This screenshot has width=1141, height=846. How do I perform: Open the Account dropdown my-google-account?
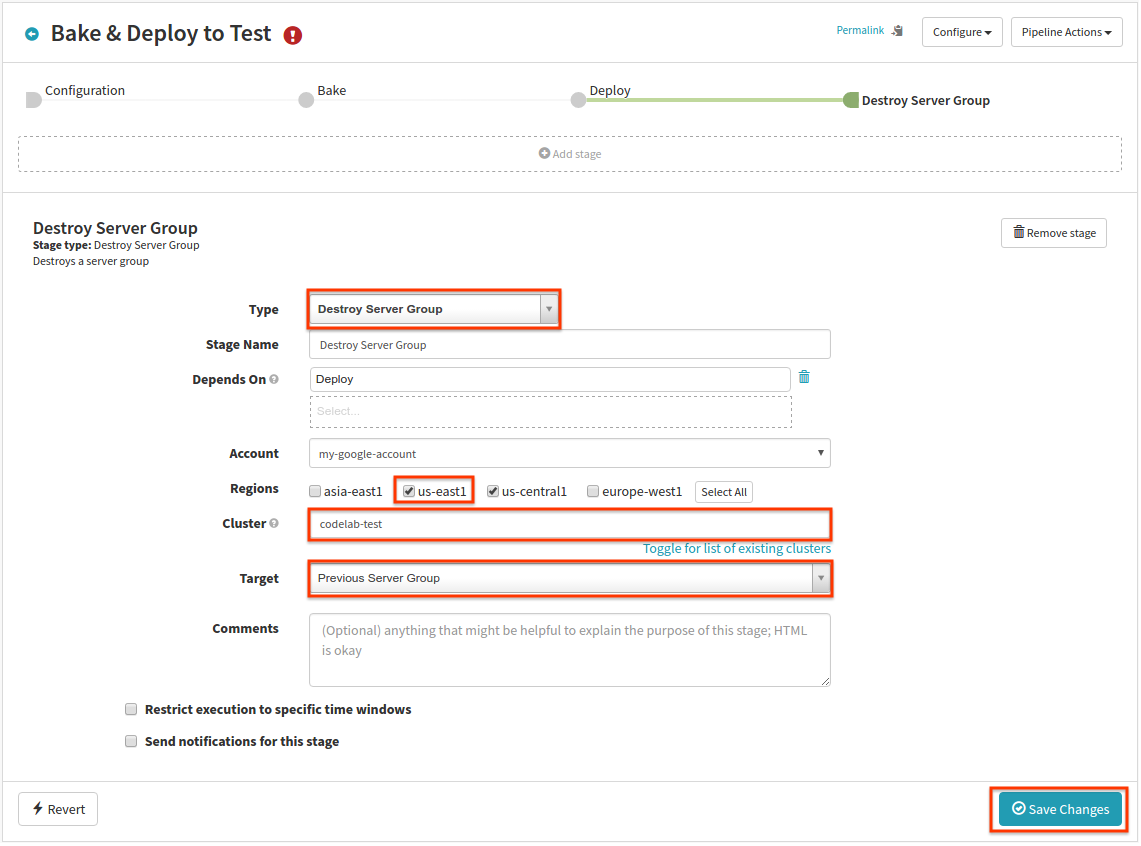pos(570,453)
